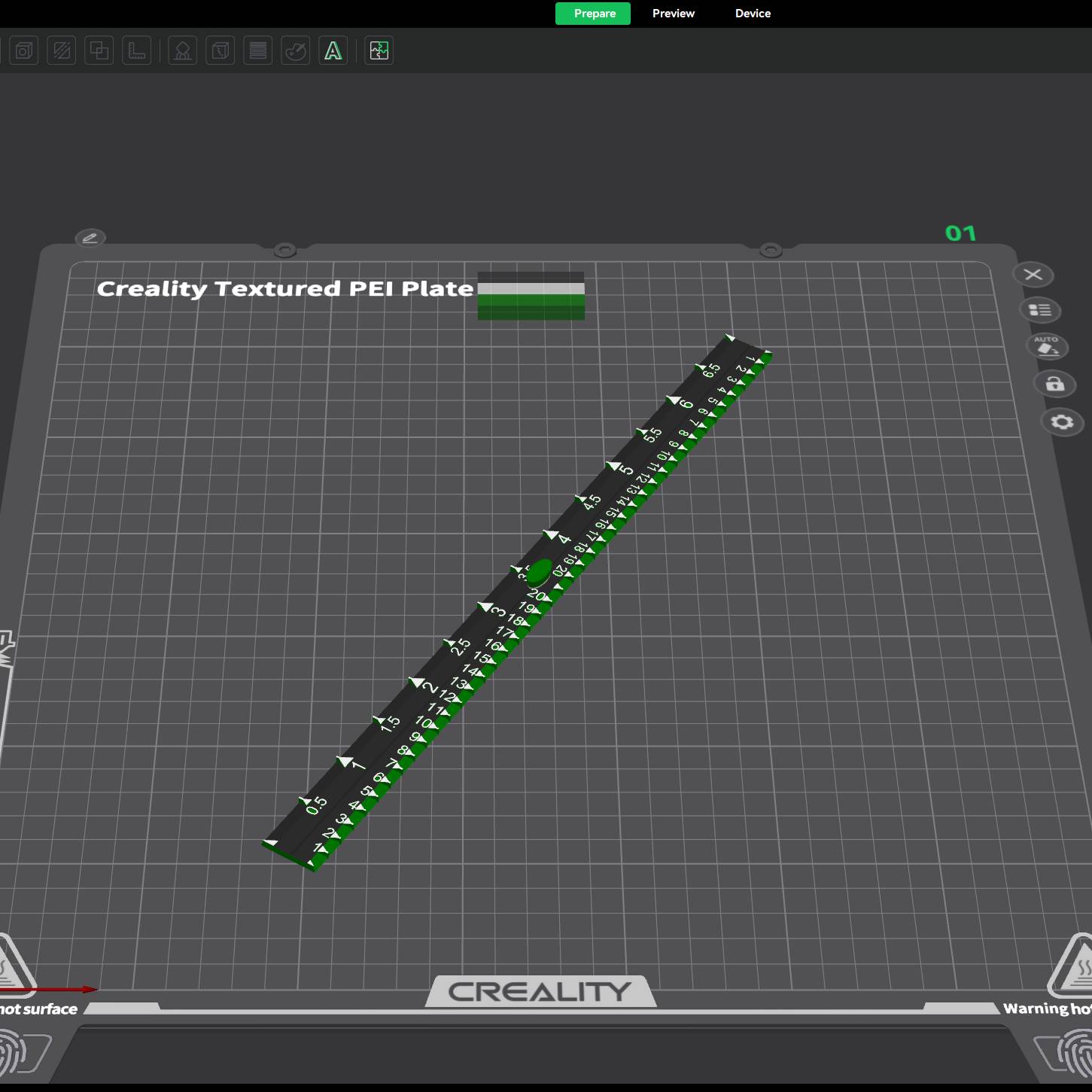Open the Color painting tool

(x=295, y=50)
